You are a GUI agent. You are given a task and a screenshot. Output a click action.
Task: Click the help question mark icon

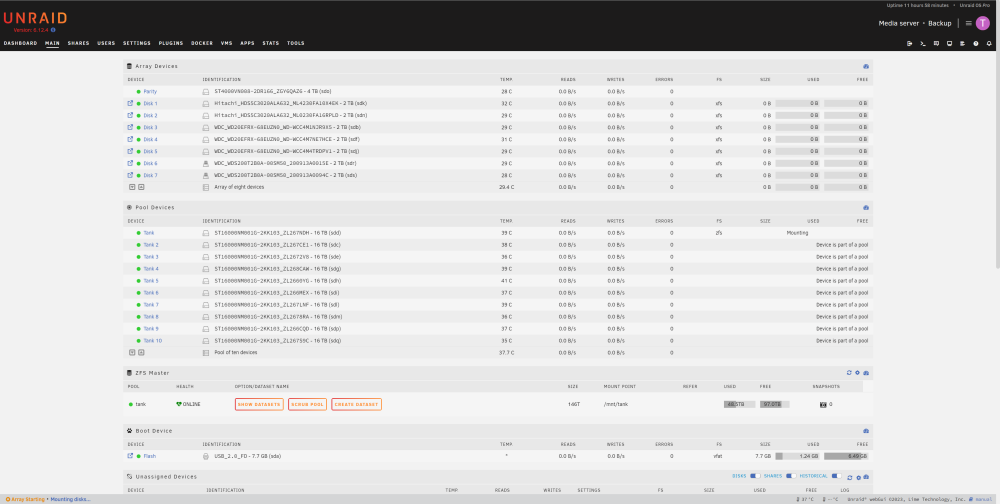pos(976,43)
